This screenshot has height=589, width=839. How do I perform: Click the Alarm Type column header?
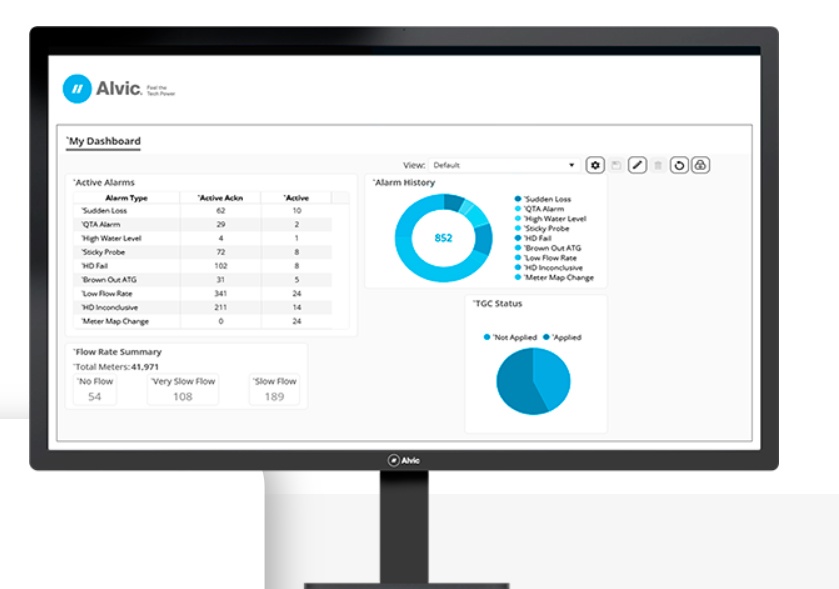(126, 198)
